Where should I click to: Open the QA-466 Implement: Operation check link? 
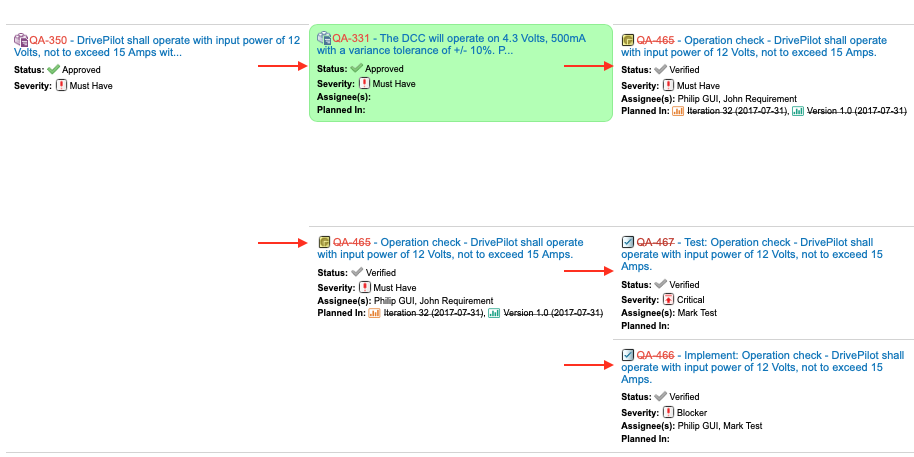click(790, 355)
